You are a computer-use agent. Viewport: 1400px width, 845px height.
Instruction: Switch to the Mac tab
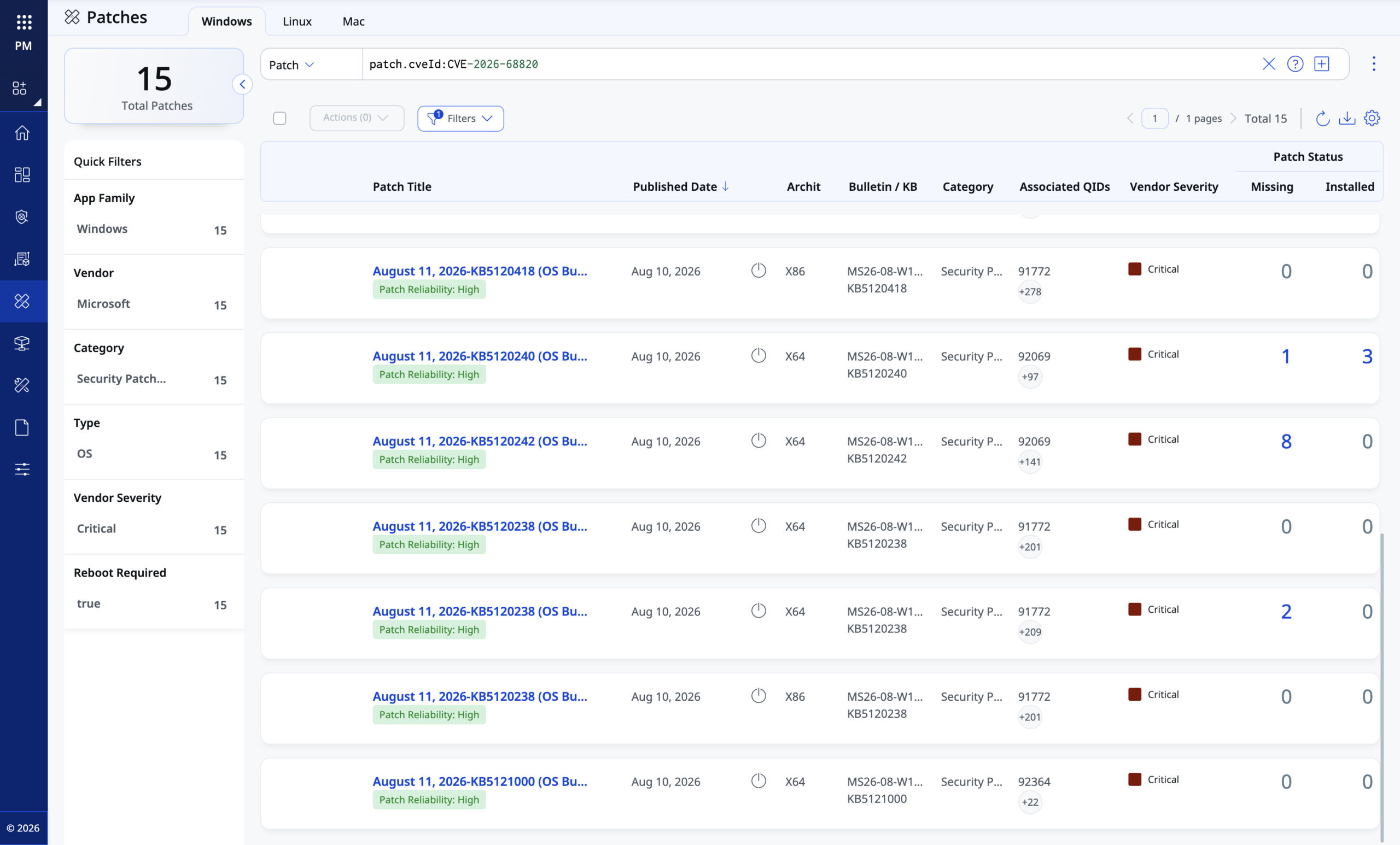(x=353, y=21)
